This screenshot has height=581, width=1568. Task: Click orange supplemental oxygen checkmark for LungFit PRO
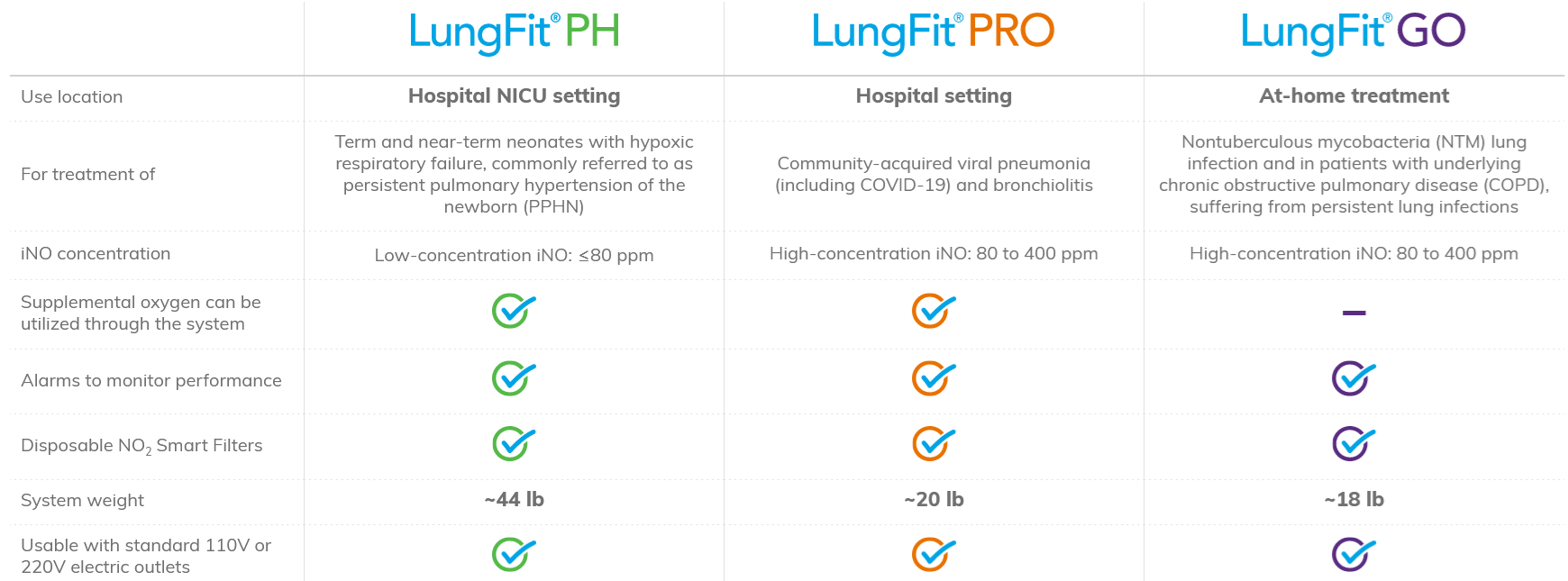934,311
